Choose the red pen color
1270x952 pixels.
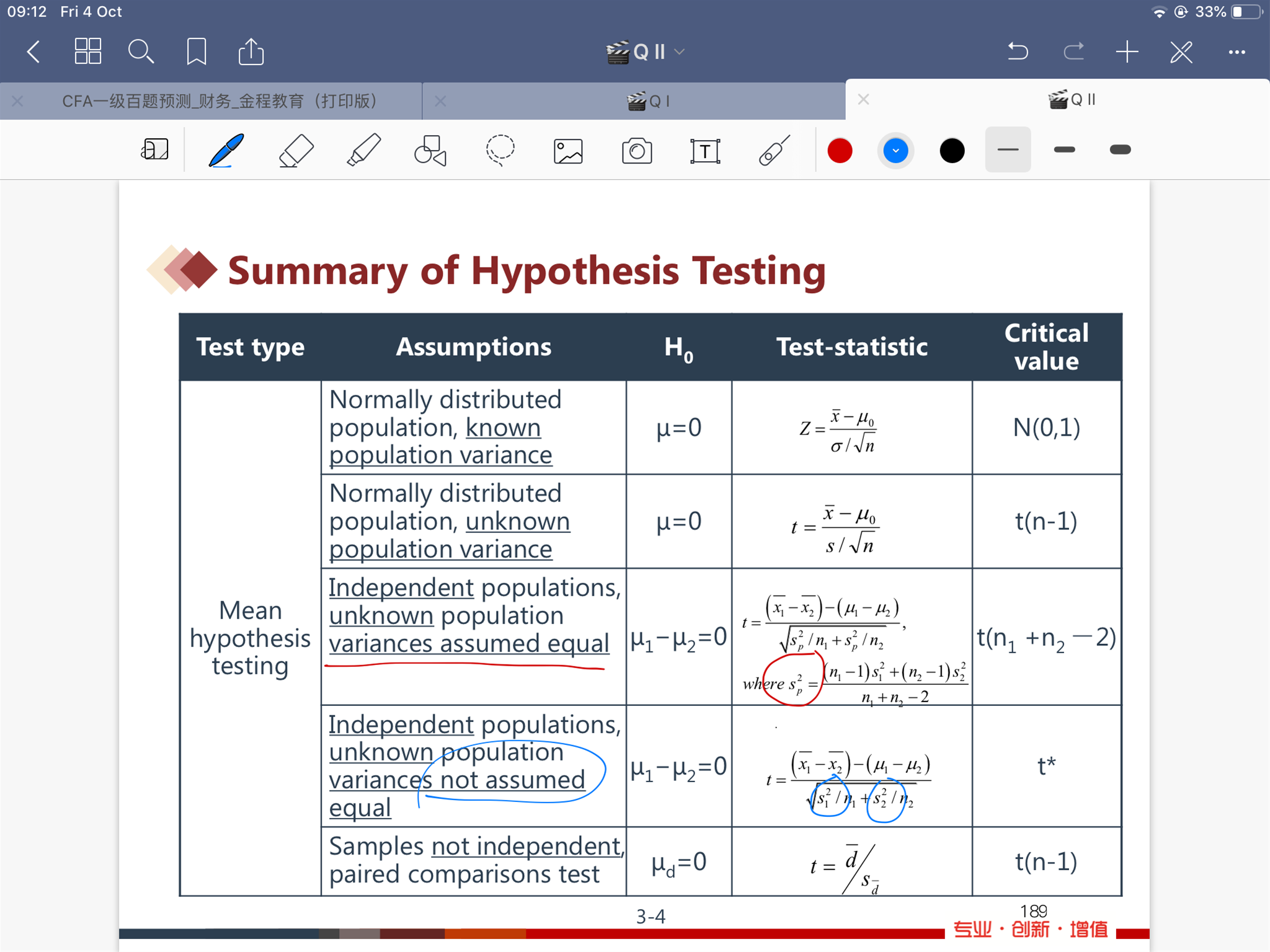(840, 151)
